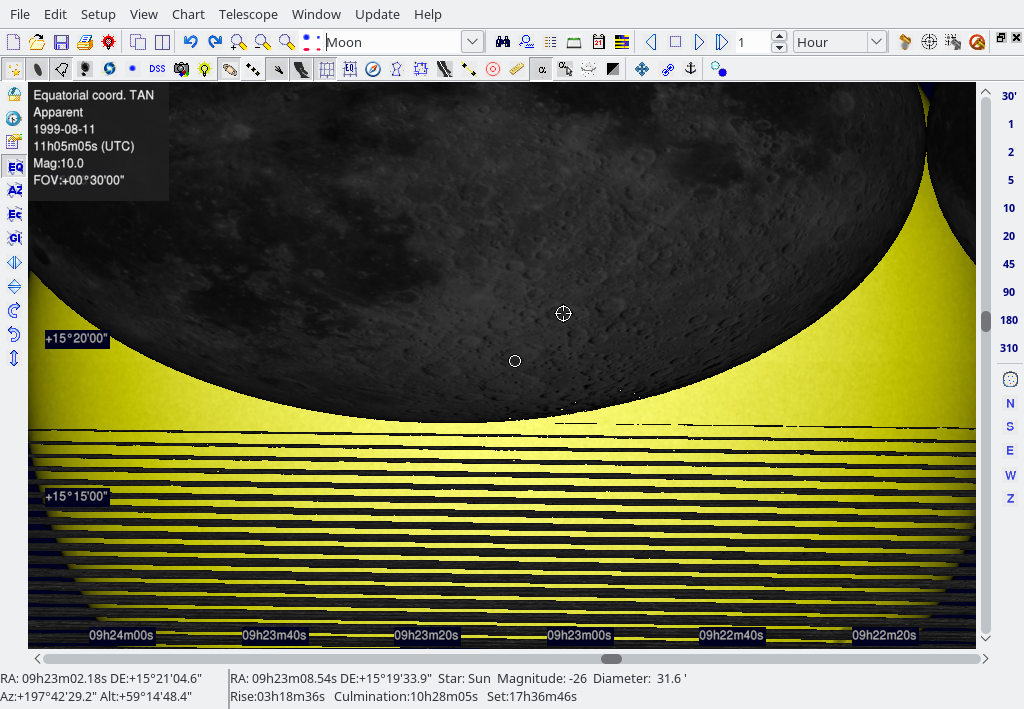1024x709 pixels.
Task: Click the compass icon in toolbar
Action: pyautogui.click(x=373, y=69)
